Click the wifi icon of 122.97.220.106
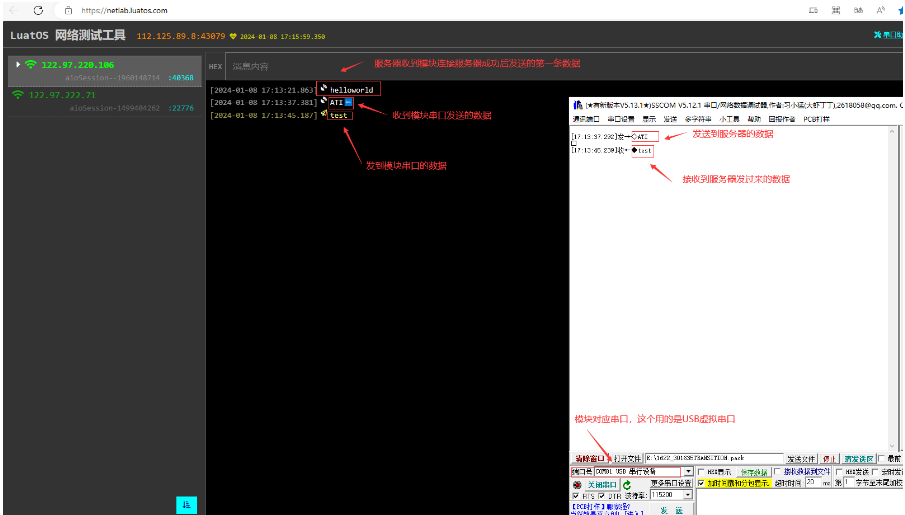Image resolution: width=905 pixels, height=515 pixels. click(31, 65)
